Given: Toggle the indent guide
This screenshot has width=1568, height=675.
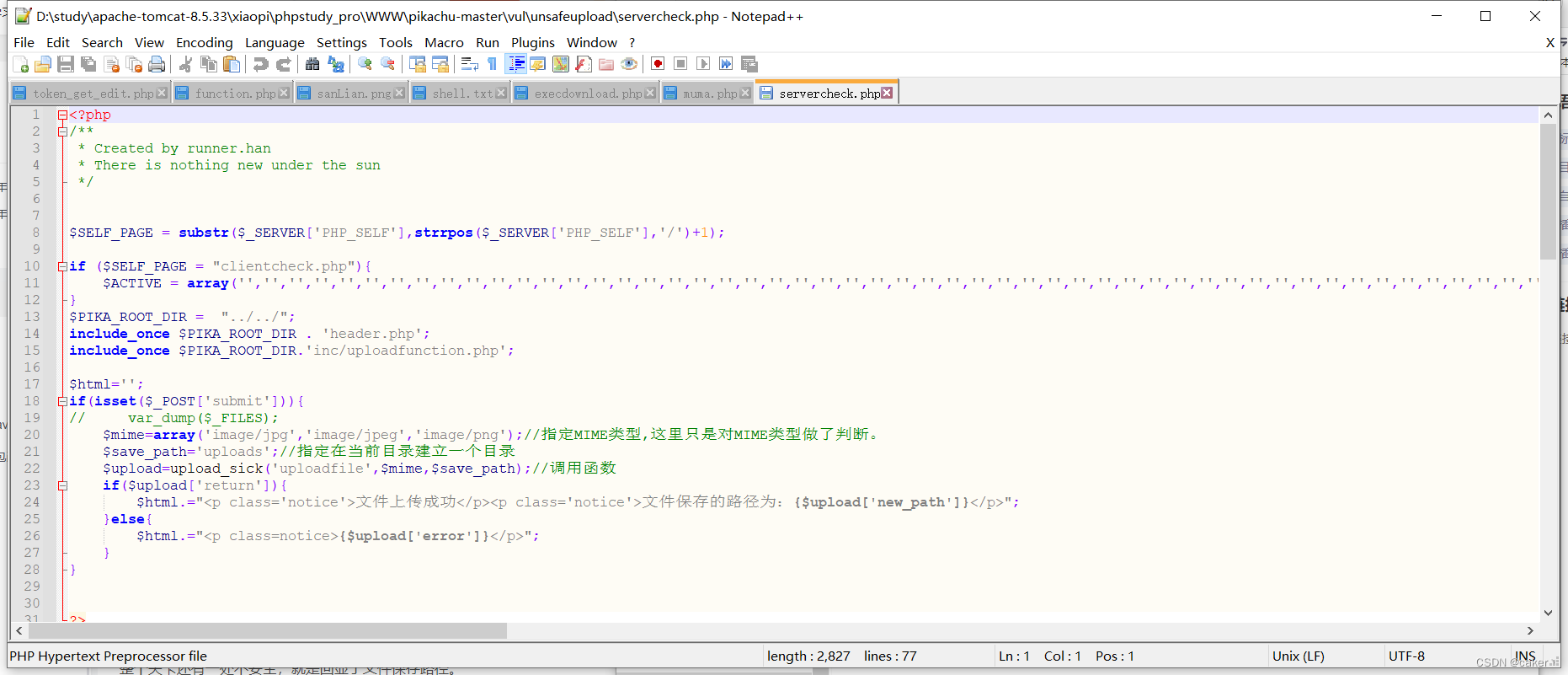Looking at the screenshot, I should (515, 64).
